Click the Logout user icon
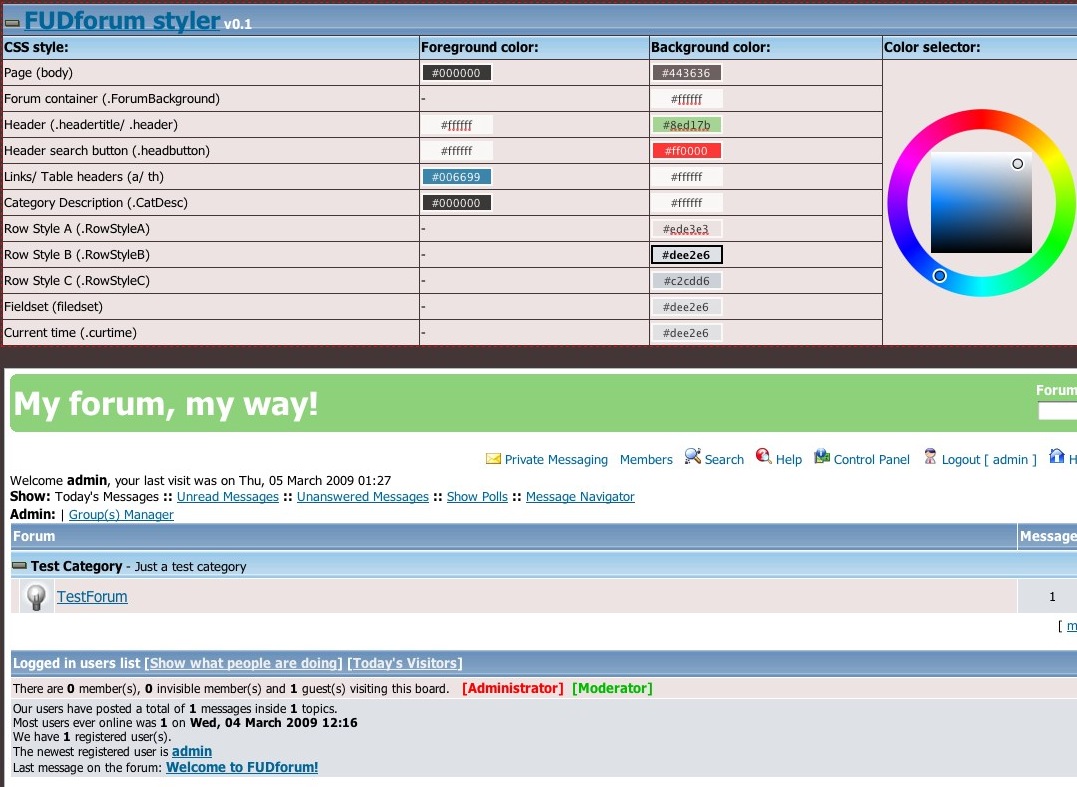The image size is (1077, 787). pyautogui.click(x=930, y=456)
